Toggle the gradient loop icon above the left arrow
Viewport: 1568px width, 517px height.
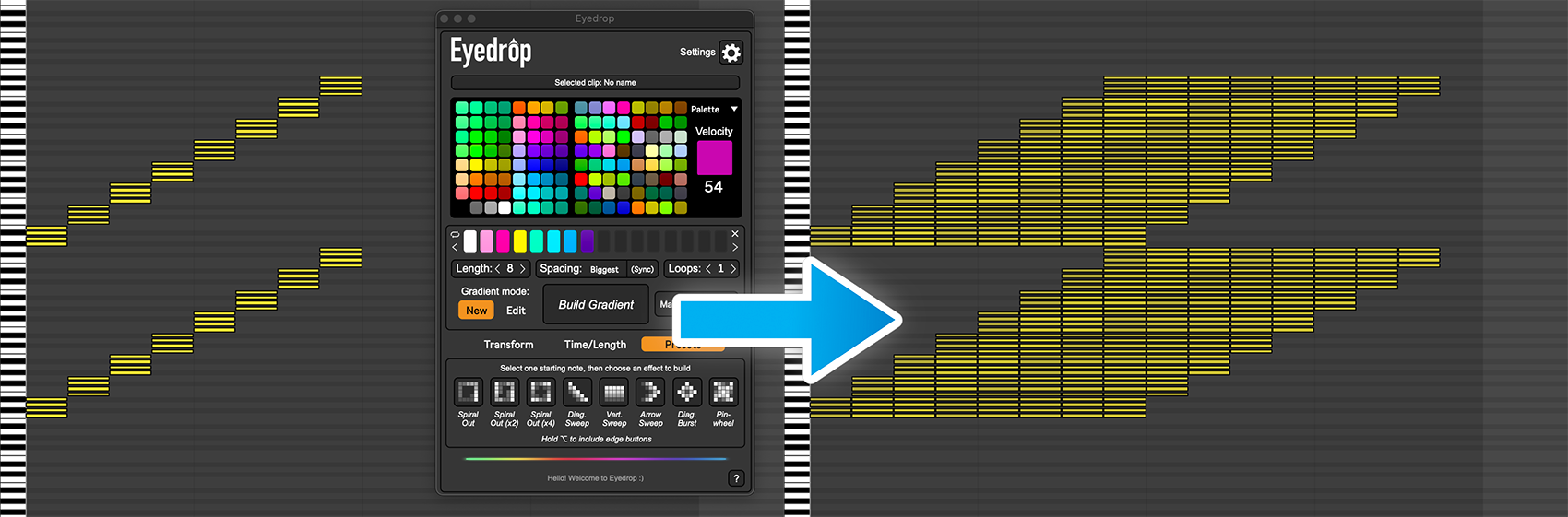click(x=455, y=234)
